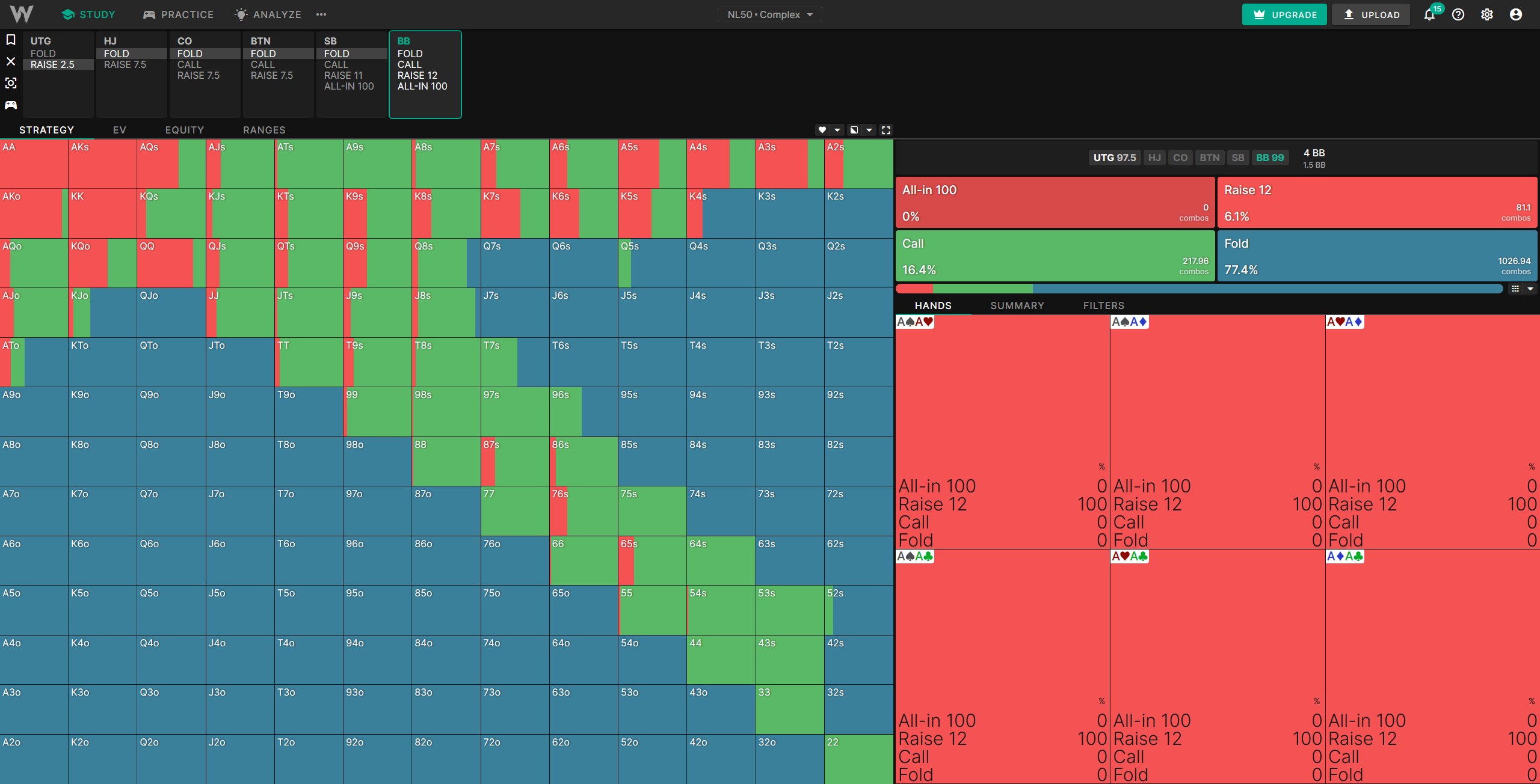Open dropdown arrow next to grid view icon

(1530, 289)
